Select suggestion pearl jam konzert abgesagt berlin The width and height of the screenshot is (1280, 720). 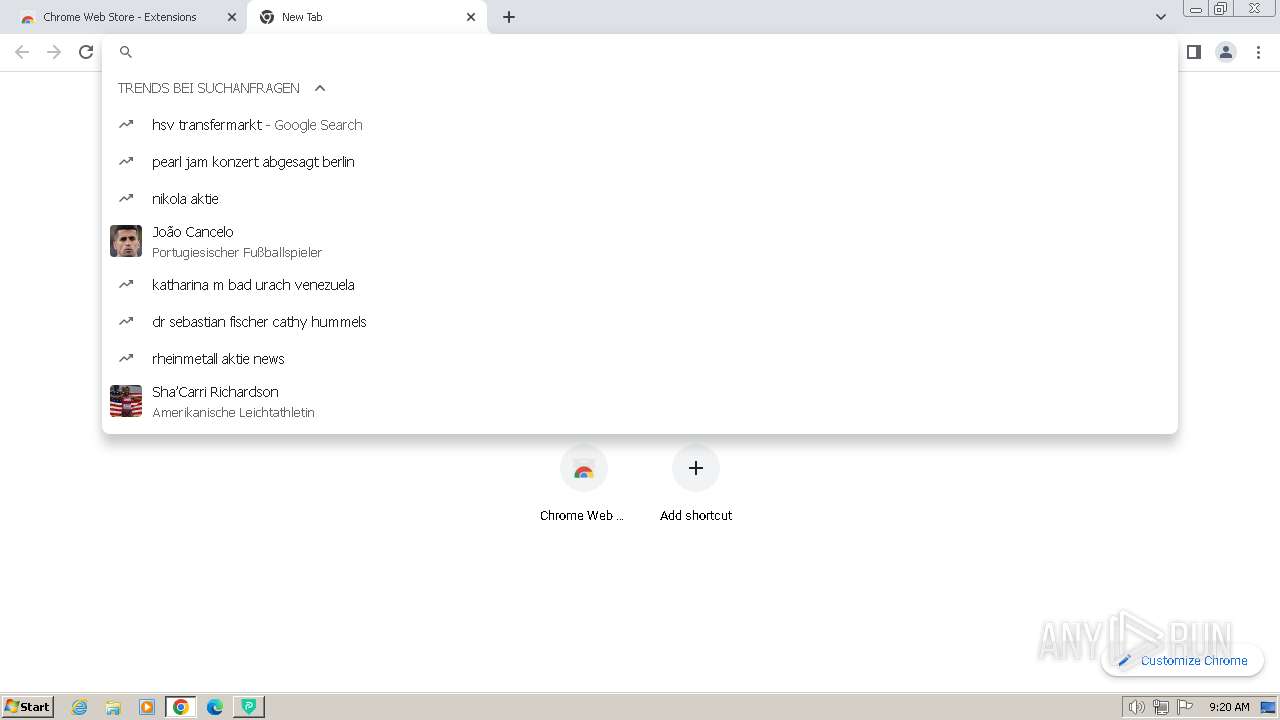click(640, 162)
